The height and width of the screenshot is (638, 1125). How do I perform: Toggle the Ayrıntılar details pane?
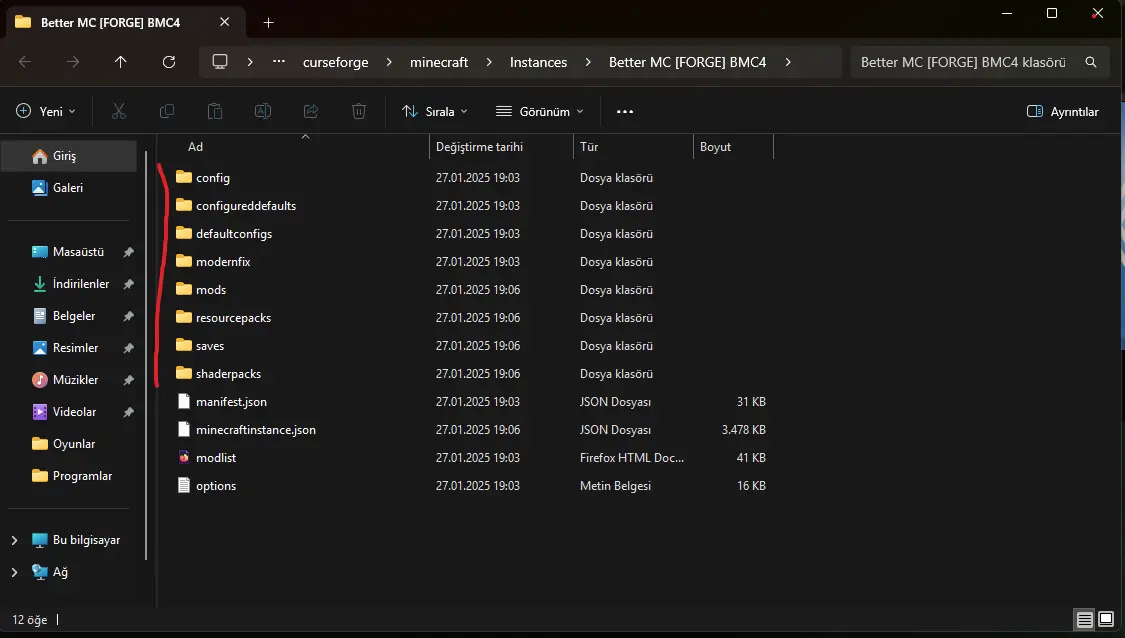point(1063,111)
